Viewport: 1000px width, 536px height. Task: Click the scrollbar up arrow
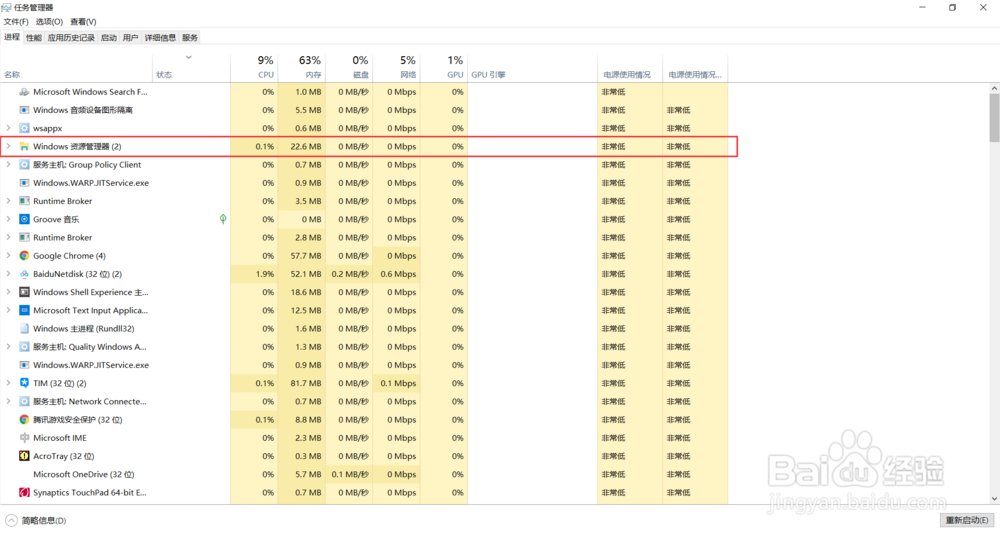click(994, 89)
